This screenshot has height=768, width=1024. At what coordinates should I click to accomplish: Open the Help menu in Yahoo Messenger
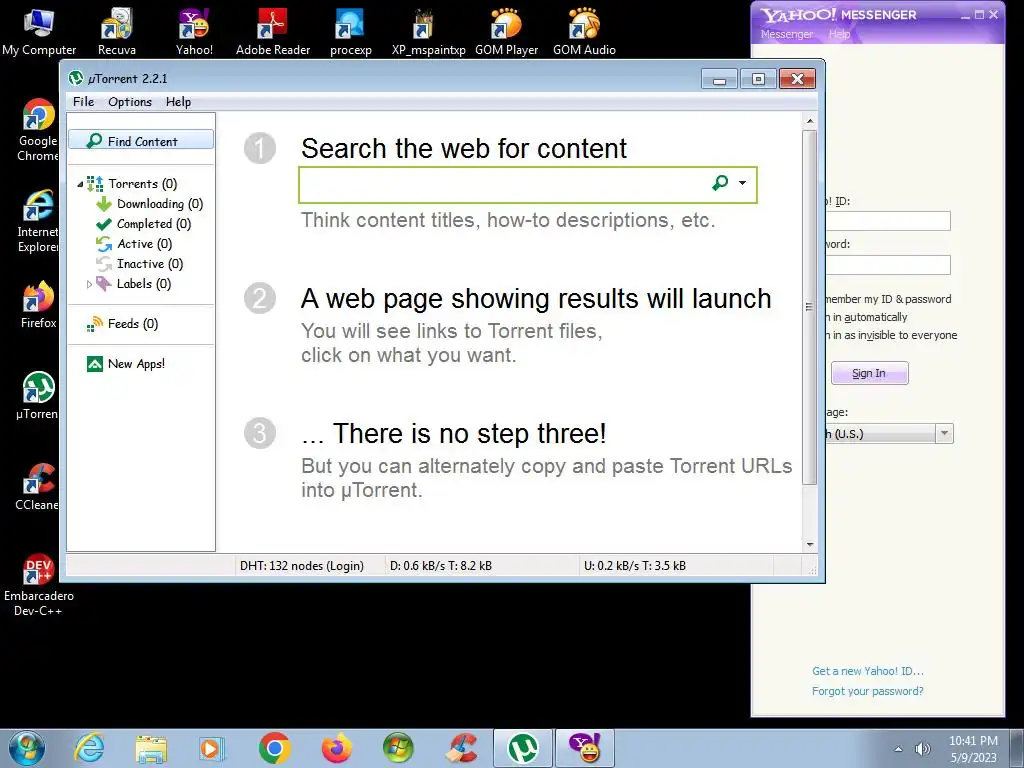(840, 34)
